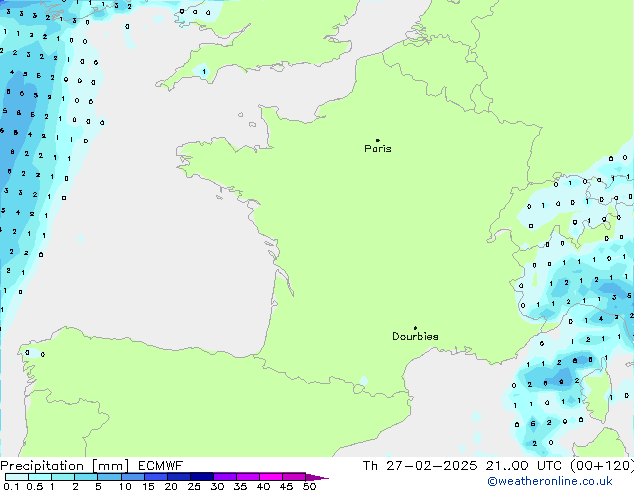Click the legend value 35
The height and width of the screenshot is (490, 634).
pyautogui.click(x=240, y=486)
